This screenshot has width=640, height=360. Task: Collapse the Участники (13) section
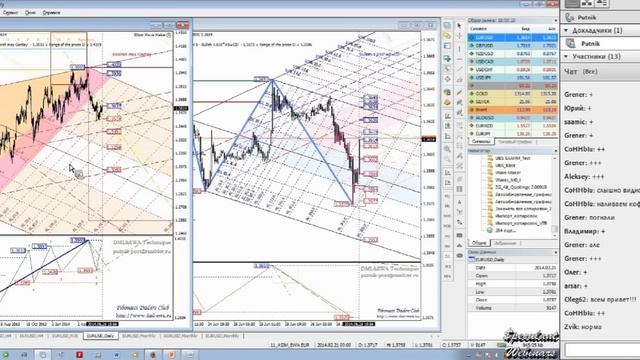[x=566, y=57]
